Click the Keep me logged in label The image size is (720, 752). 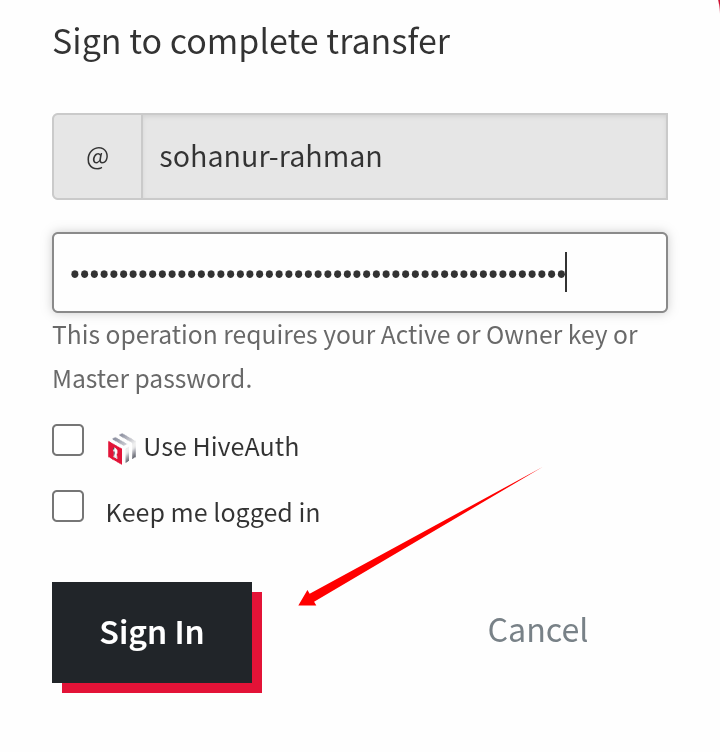tap(213, 513)
